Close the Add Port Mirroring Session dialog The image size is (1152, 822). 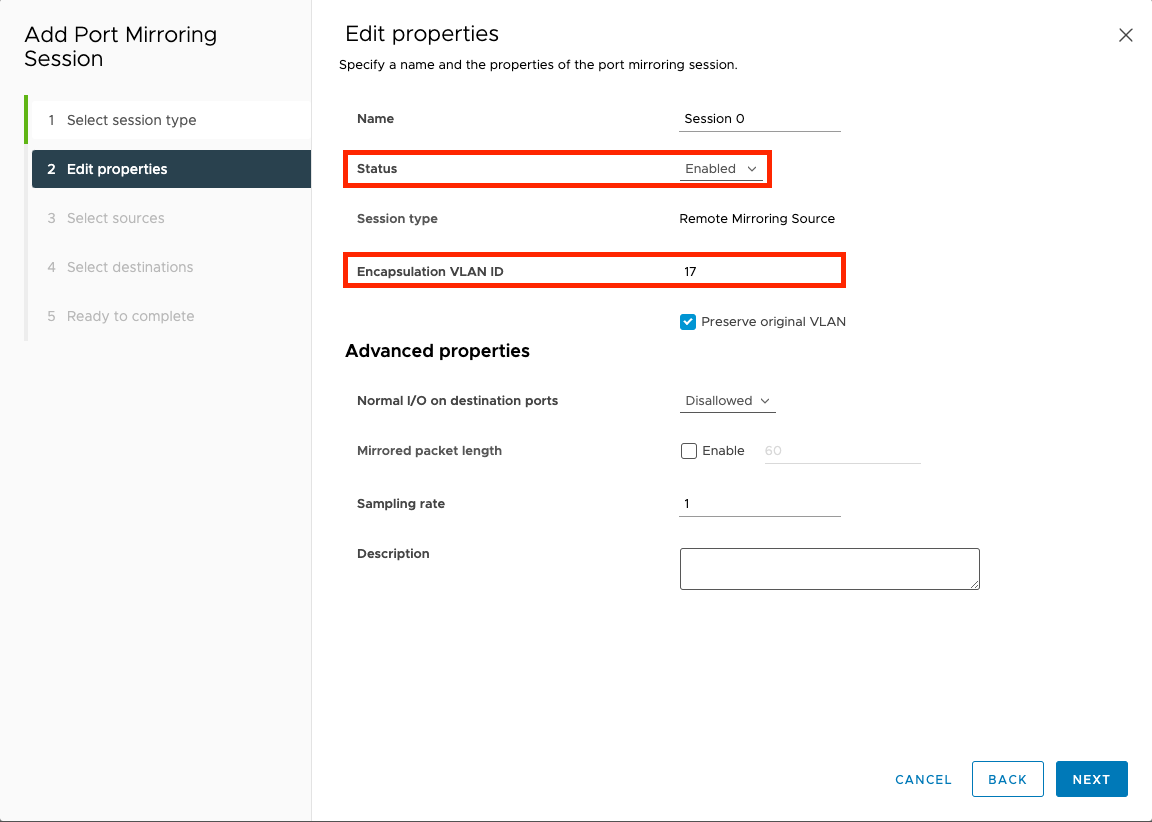pos(1125,34)
